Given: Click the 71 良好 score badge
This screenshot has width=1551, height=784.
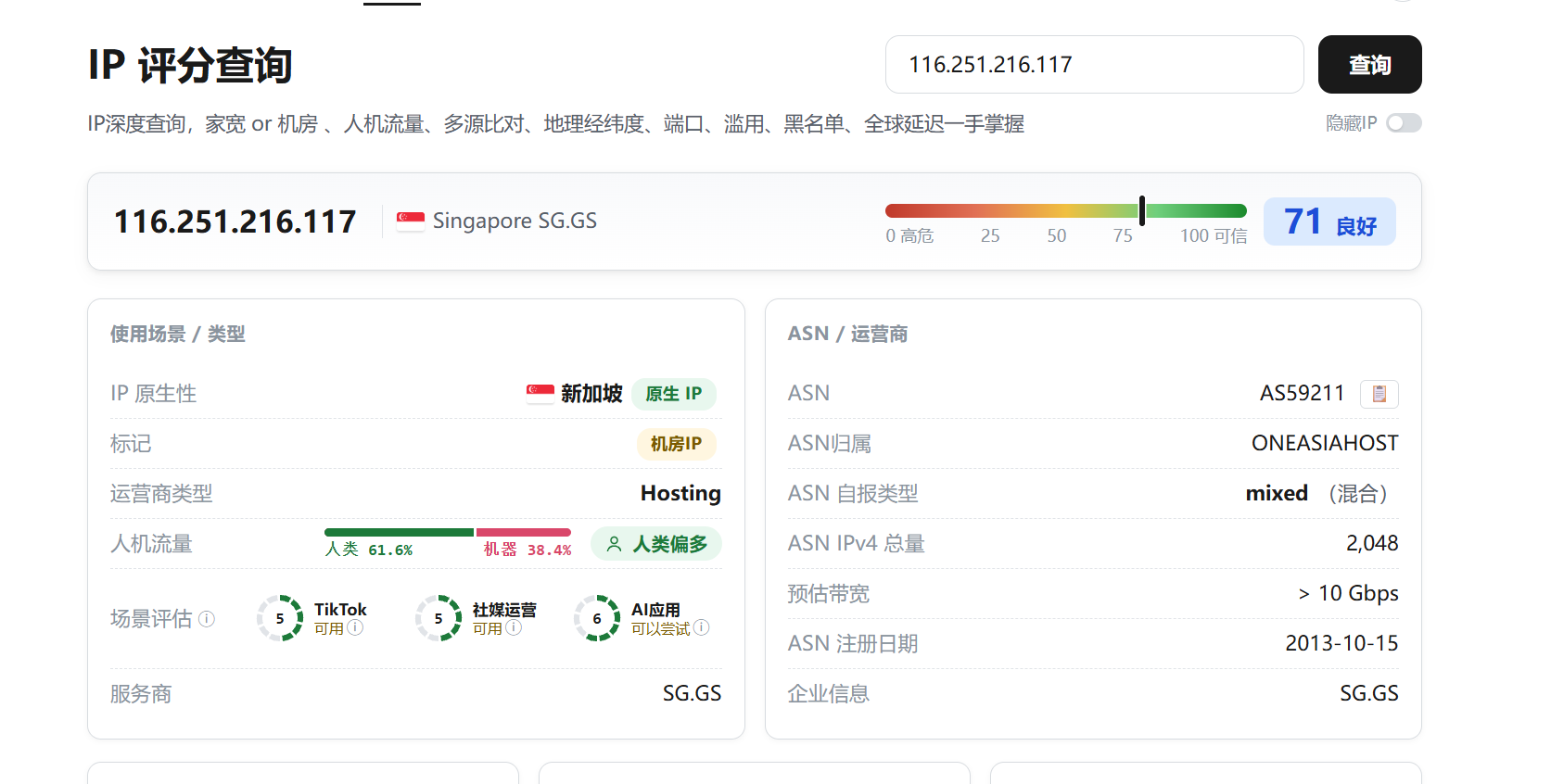Looking at the screenshot, I should pyautogui.click(x=1329, y=221).
